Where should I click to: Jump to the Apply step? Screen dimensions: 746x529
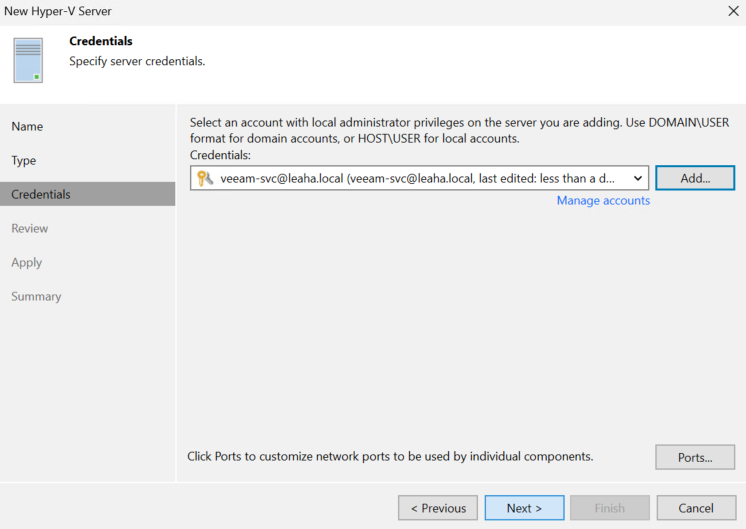[27, 263]
